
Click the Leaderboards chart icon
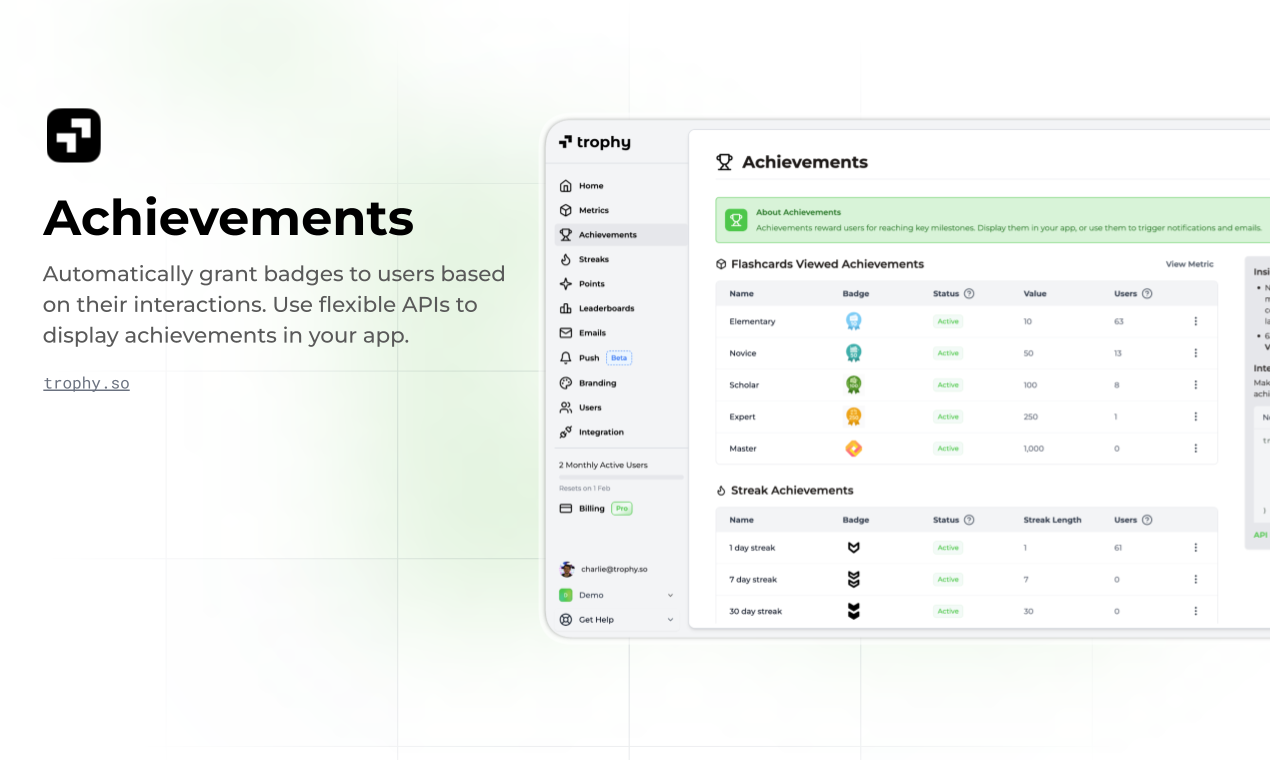coord(566,309)
